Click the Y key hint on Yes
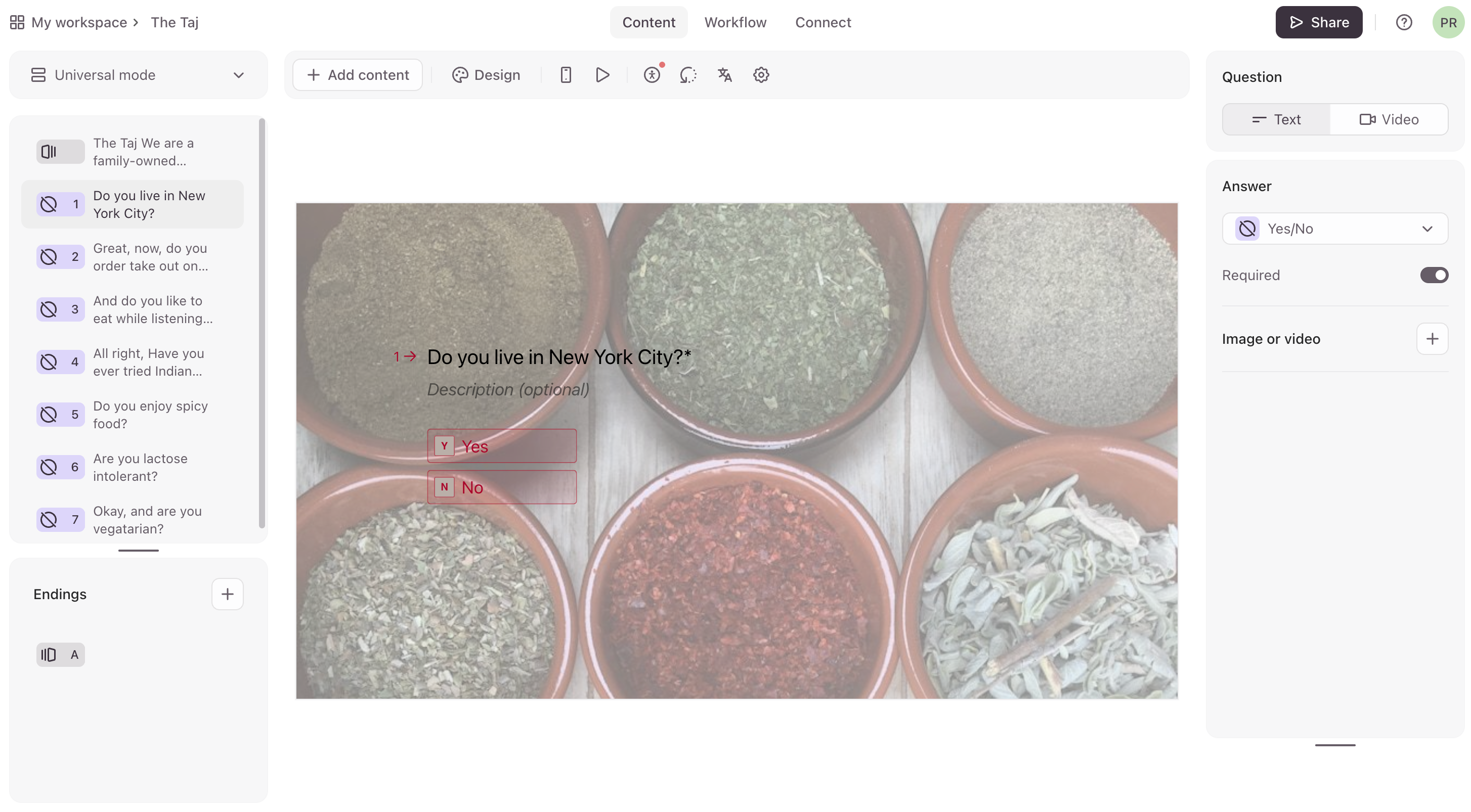 (x=444, y=446)
